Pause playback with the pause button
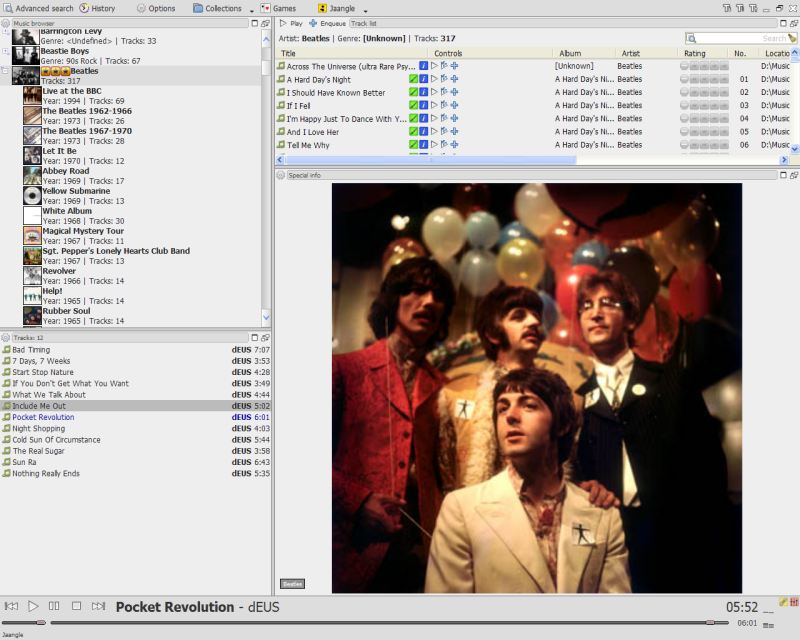The height and width of the screenshot is (640, 800). (x=54, y=606)
